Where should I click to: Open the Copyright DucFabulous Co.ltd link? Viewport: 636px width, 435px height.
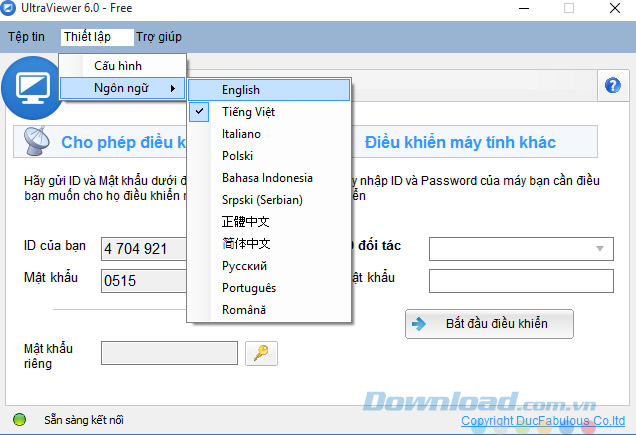point(543,421)
